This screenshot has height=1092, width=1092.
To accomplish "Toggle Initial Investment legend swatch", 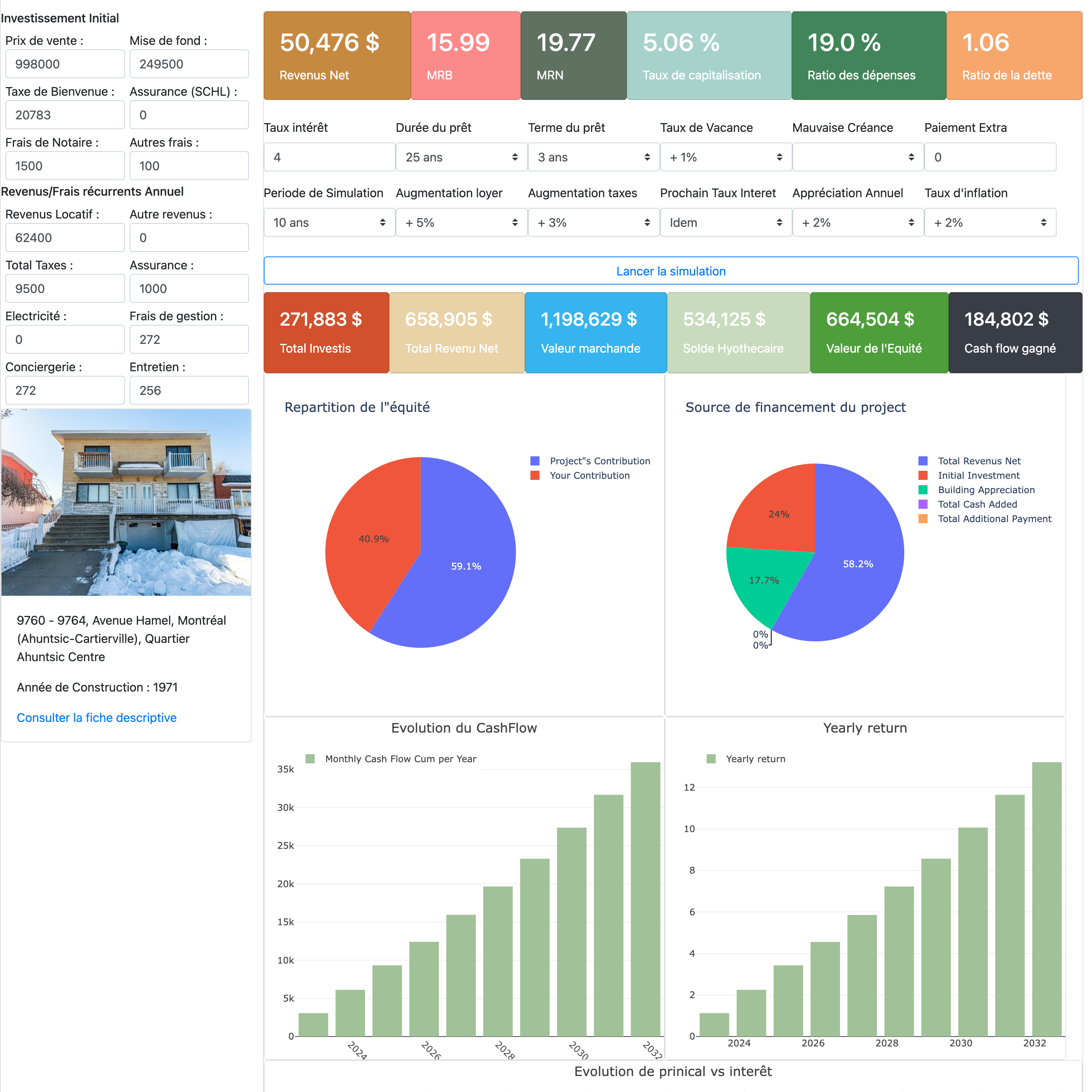I will tap(922, 475).
